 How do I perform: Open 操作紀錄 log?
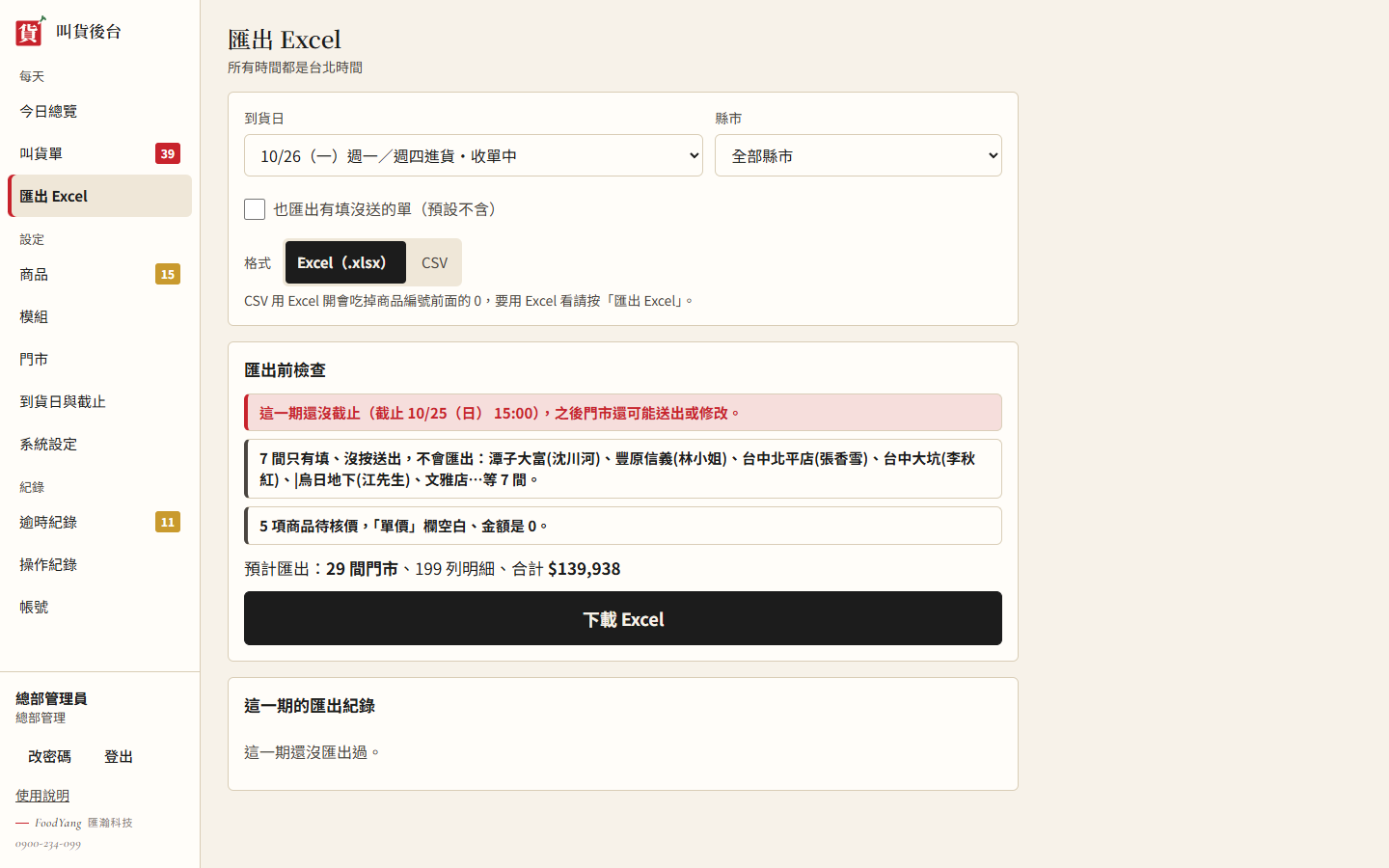click(99, 564)
